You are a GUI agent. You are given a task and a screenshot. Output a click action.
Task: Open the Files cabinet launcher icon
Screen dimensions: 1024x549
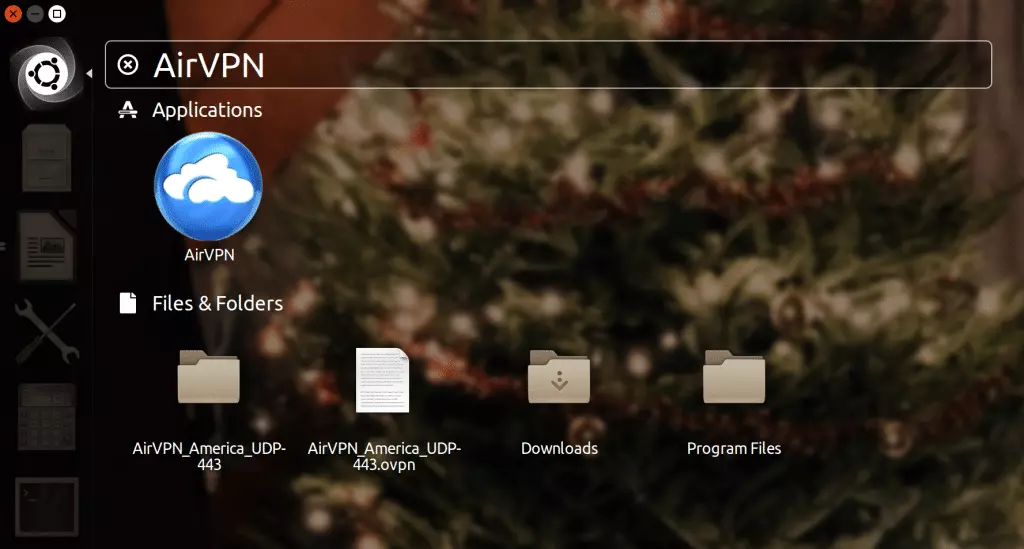46,159
